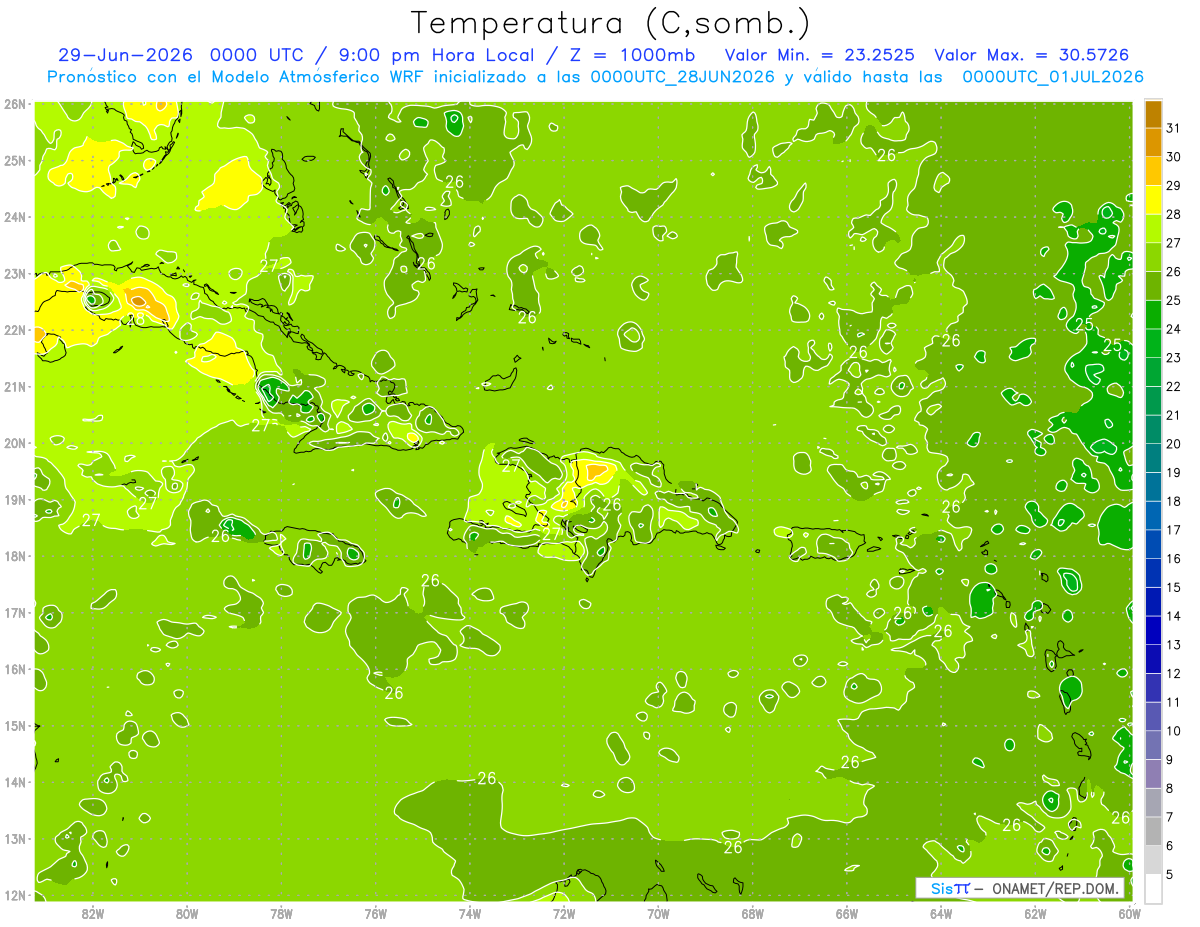1200x927 pixels.
Task: Click the 64W longitude axis label
Action: pos(941,912)
